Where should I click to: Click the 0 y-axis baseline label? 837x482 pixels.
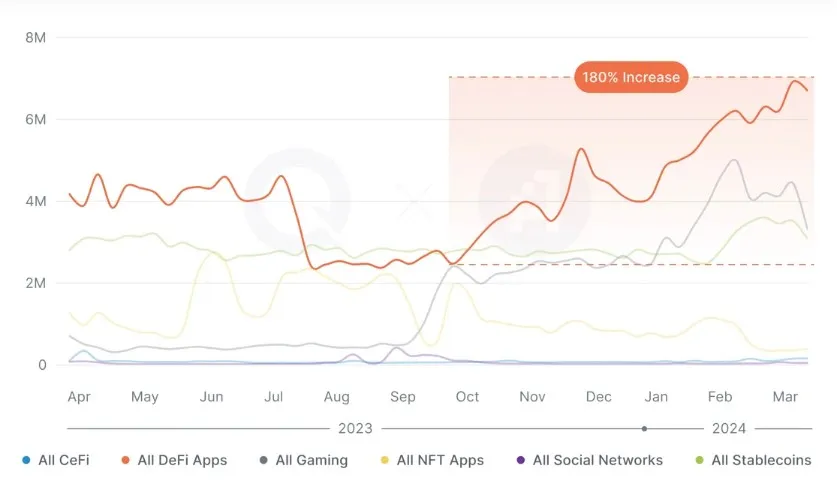coord(42,365)
